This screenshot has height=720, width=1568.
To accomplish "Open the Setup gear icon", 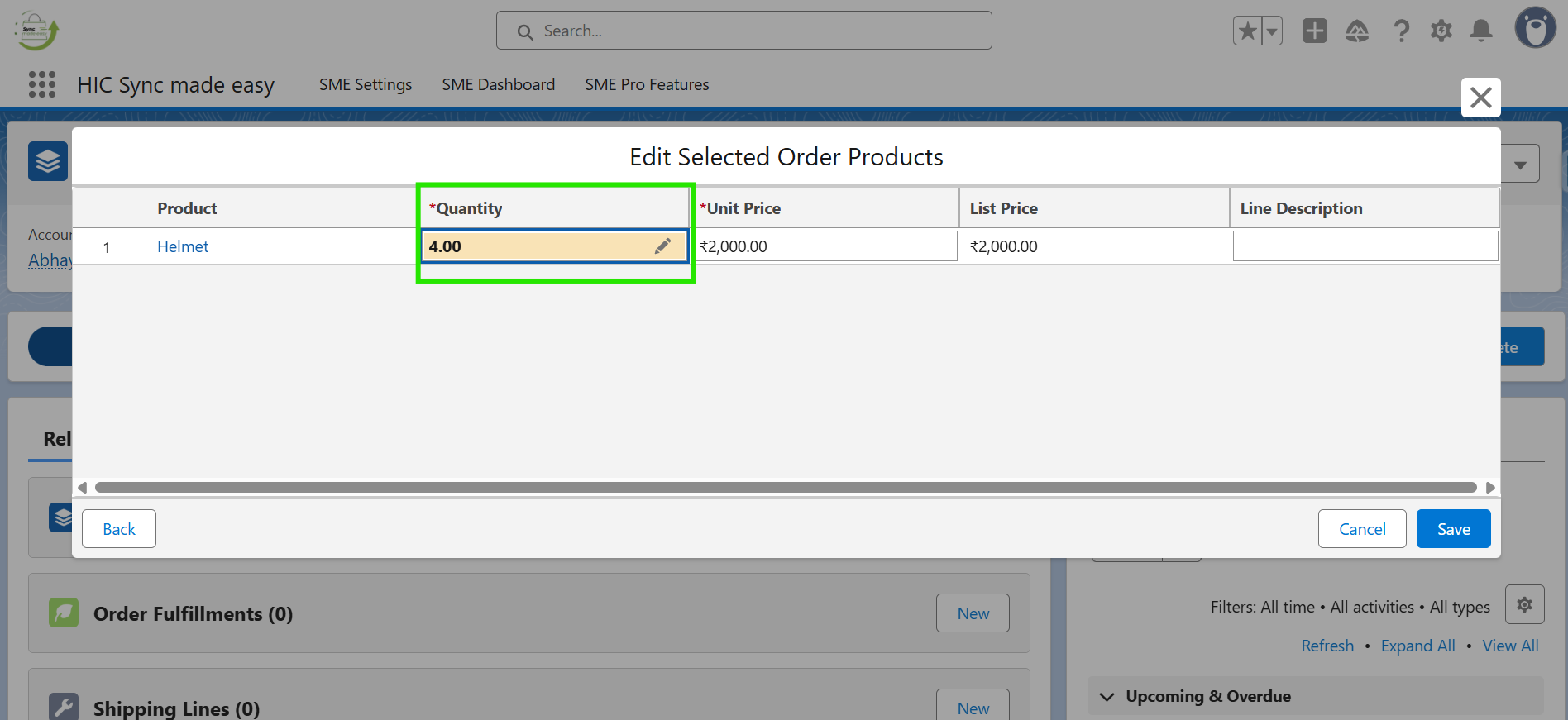I will tap(1441, 31).
